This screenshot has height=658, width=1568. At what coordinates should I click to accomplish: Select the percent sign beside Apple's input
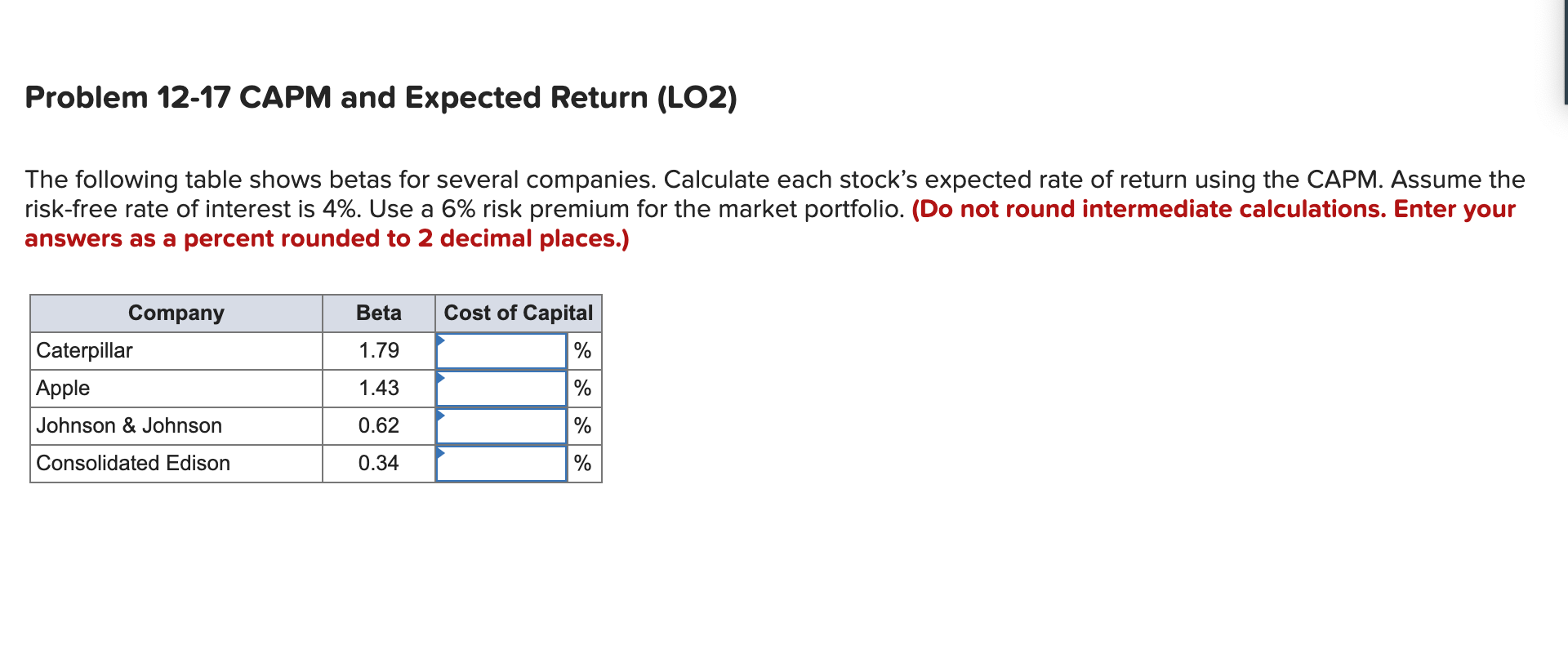[582, 388]
